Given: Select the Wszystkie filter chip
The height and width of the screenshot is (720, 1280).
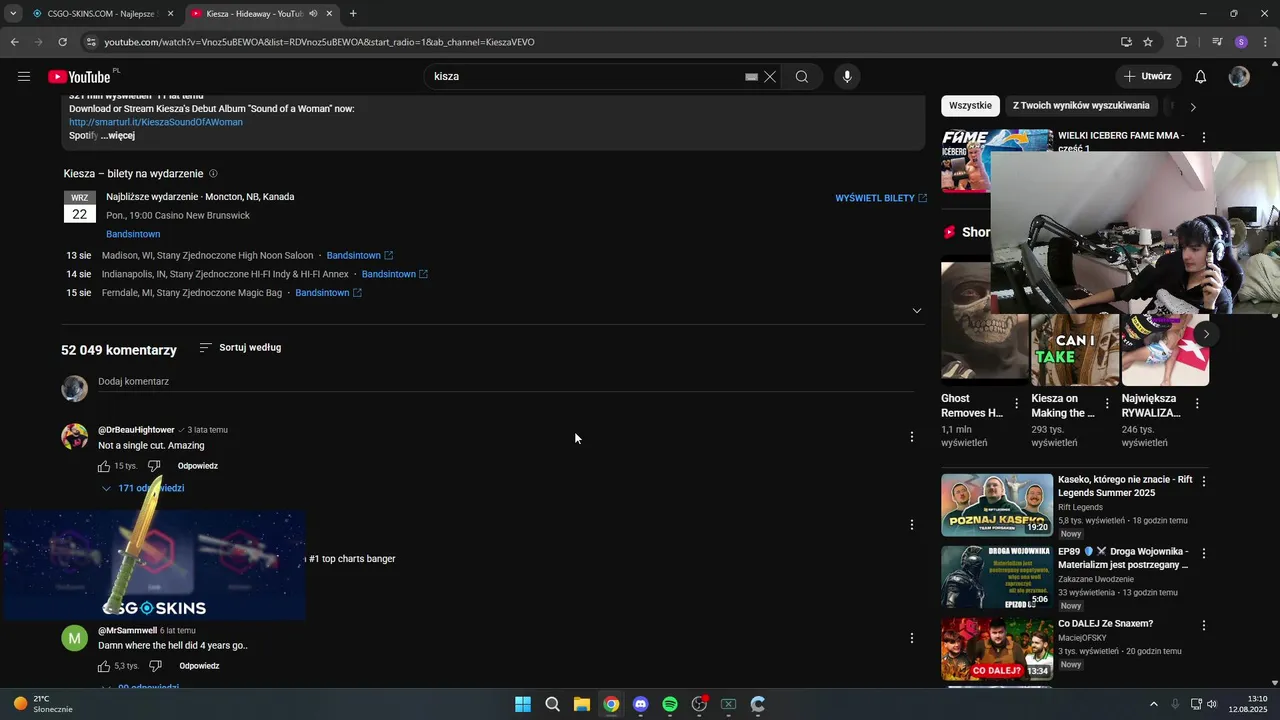Looking at the screenshot, I should (x=970, y=106).
